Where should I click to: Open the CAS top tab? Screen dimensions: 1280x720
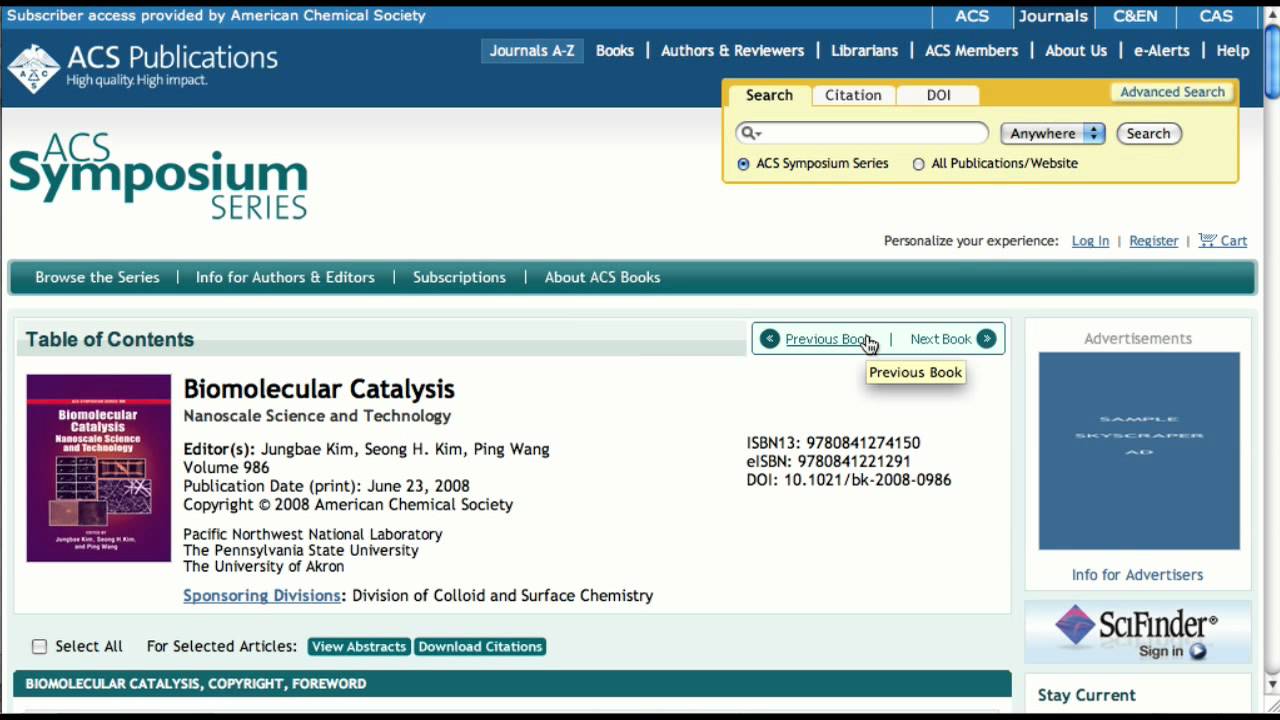pos(1216,16)
